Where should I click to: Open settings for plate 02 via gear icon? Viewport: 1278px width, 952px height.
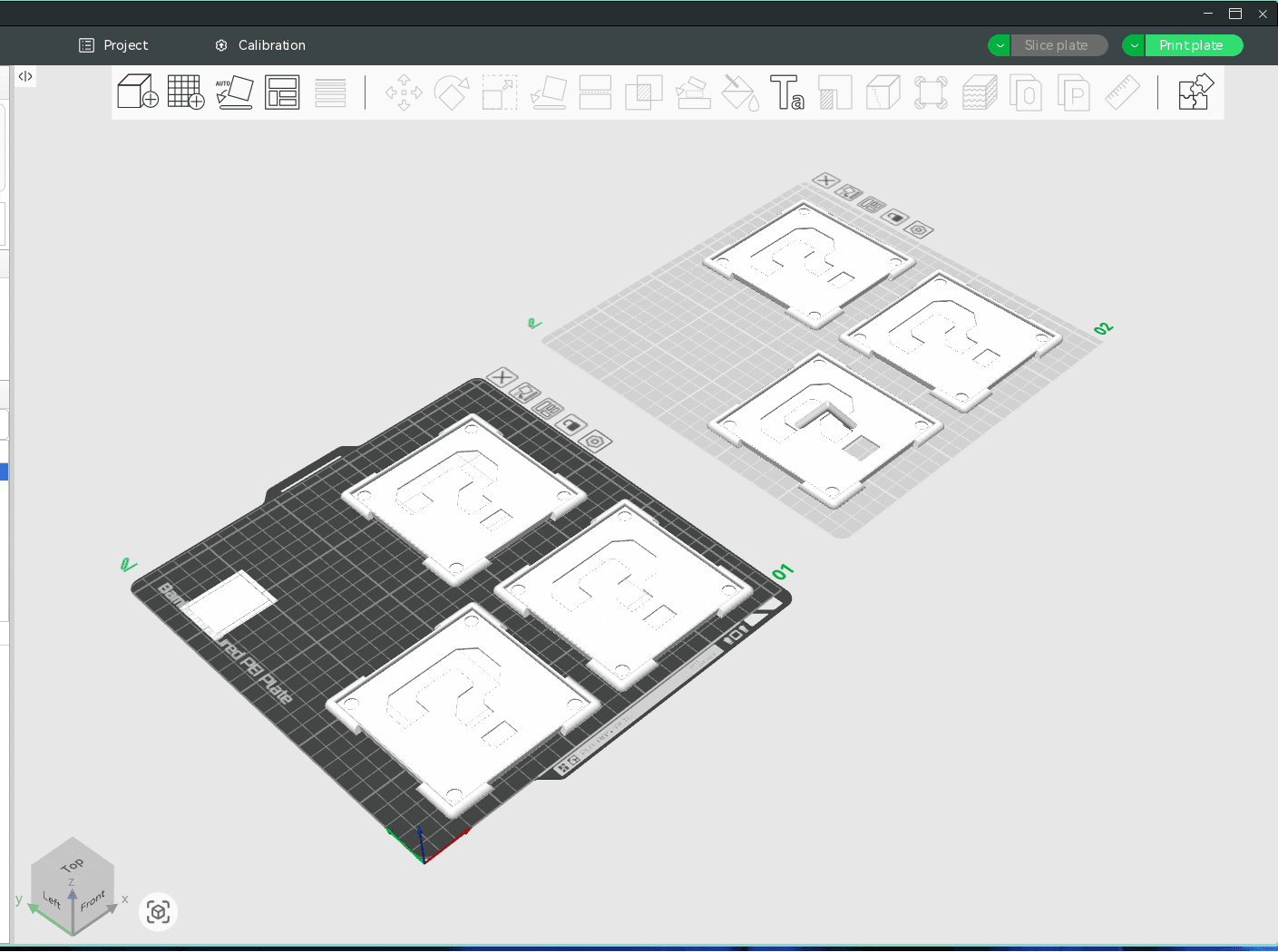coord(919,229)
